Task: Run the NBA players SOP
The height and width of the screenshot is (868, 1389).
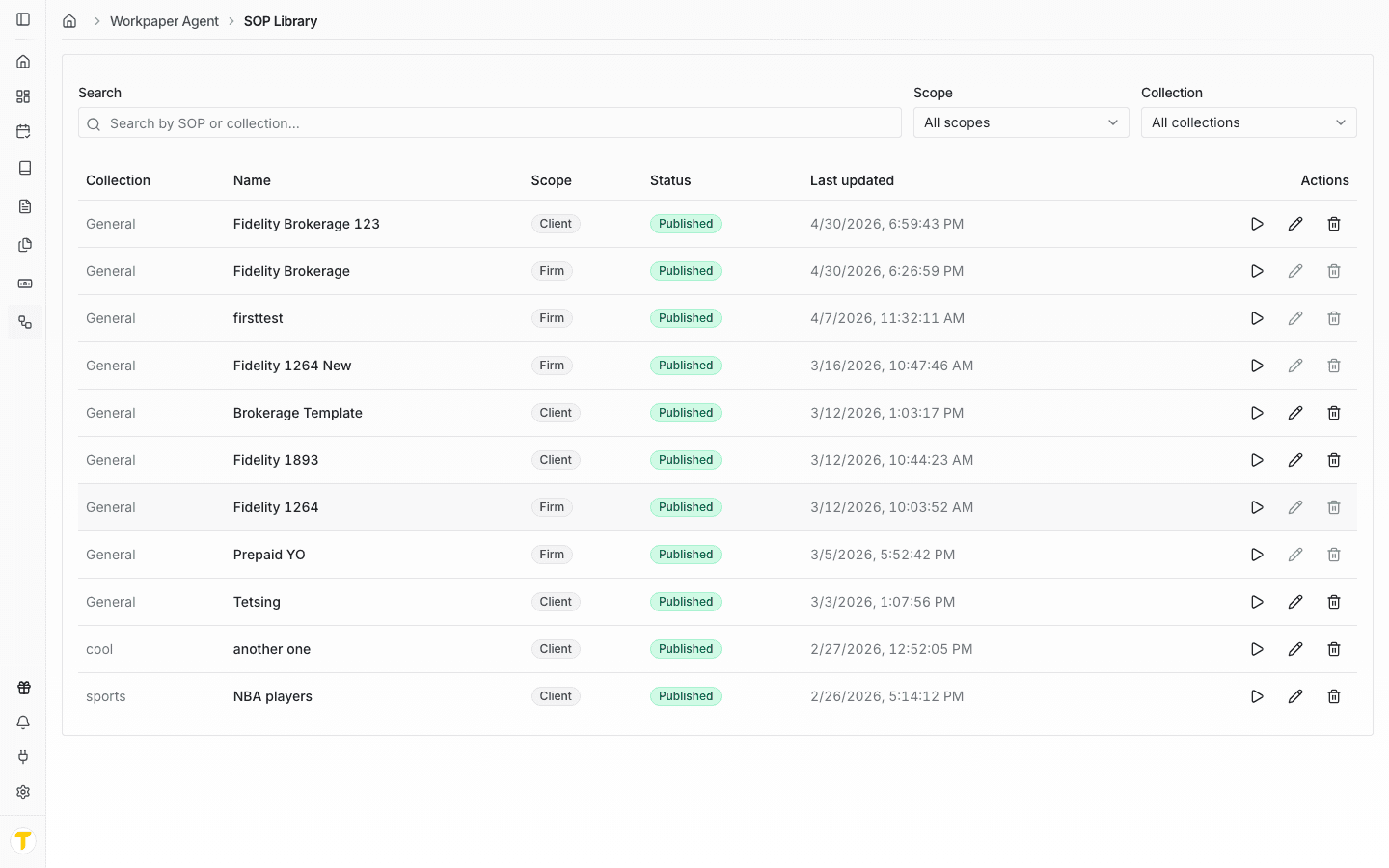Action: coord(1257,696)
